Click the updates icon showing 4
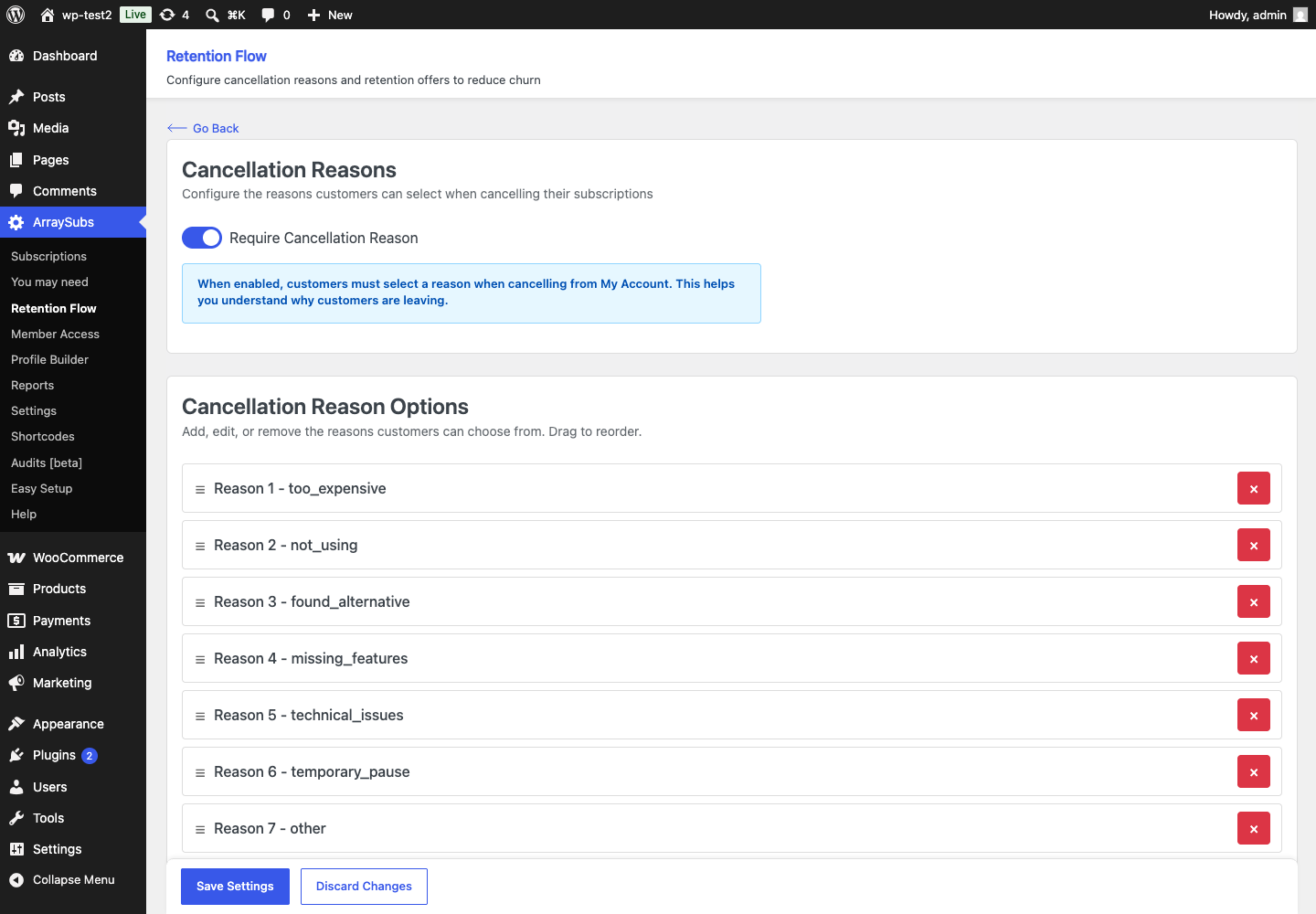 tap(167, 15)
